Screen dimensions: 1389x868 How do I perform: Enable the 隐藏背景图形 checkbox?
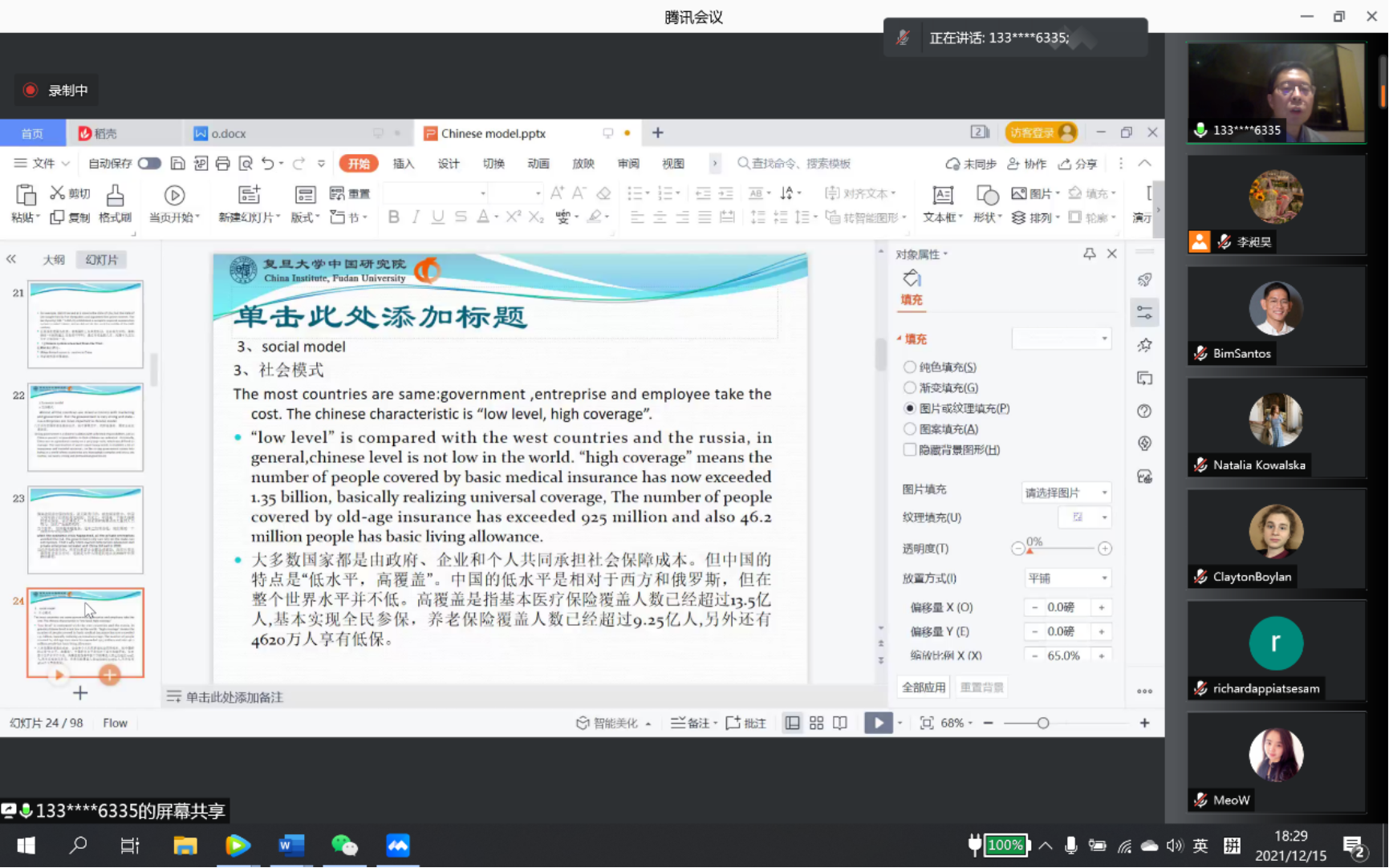(909, 450)
